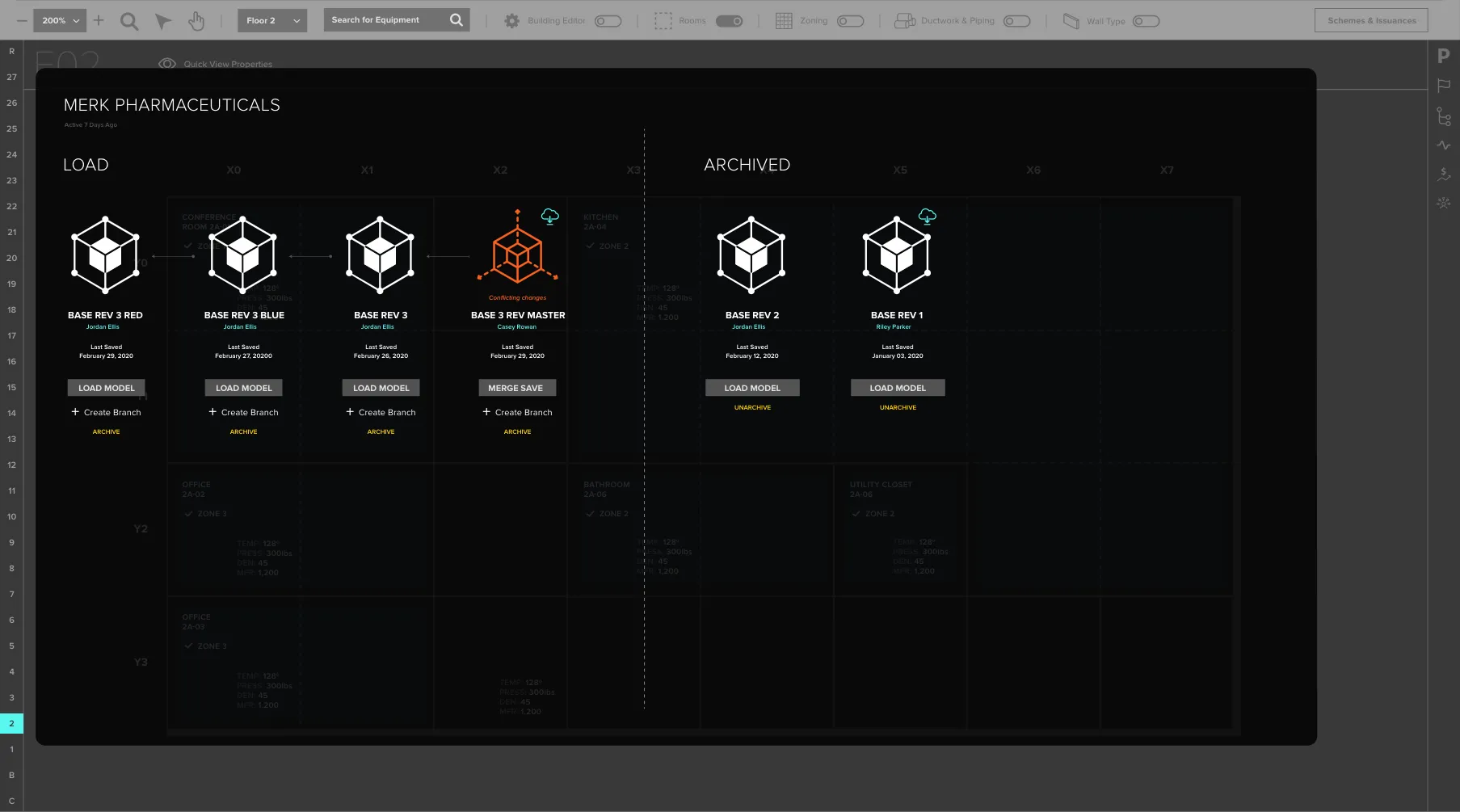Screen dimensions: 1460x812
Task: Click the branch tree icon in sidebar
Action: 1444,116
